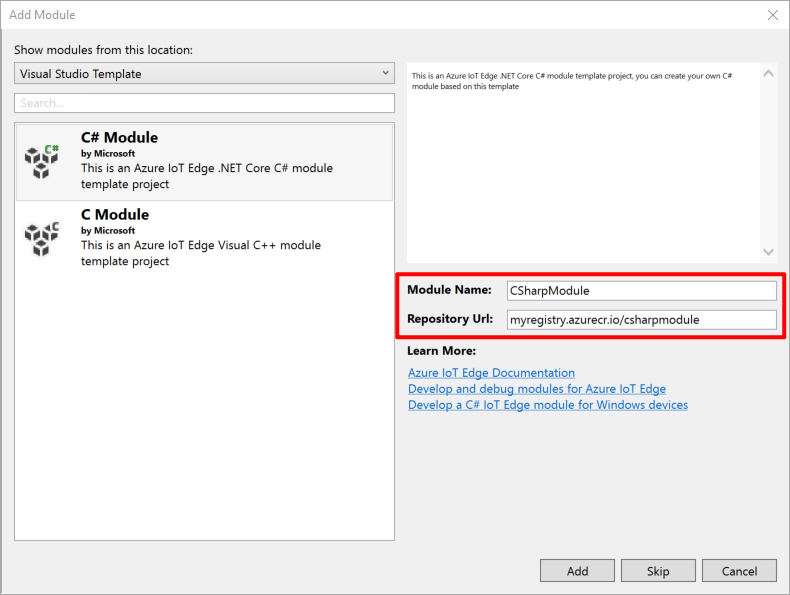Click the C# module description text
This screenshot has height=595, width=790.
coord(207,176)
